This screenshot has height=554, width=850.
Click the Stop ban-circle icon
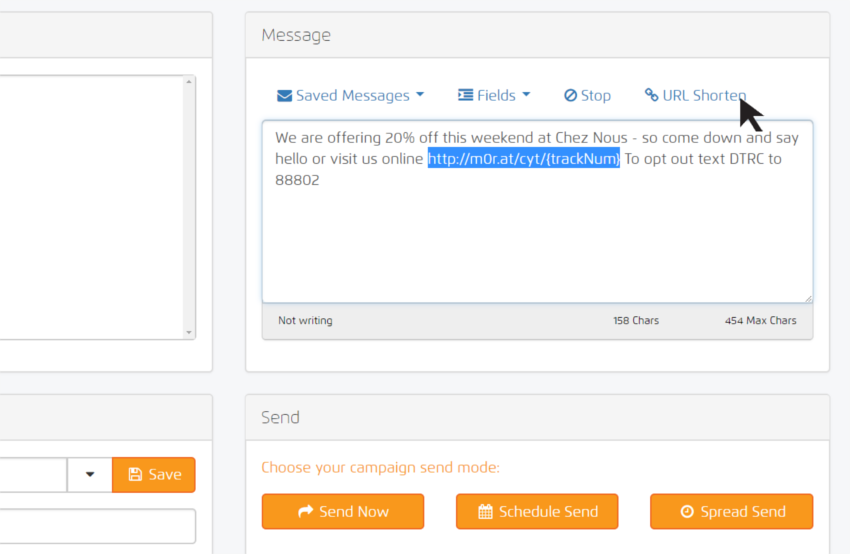coord(570,96)
